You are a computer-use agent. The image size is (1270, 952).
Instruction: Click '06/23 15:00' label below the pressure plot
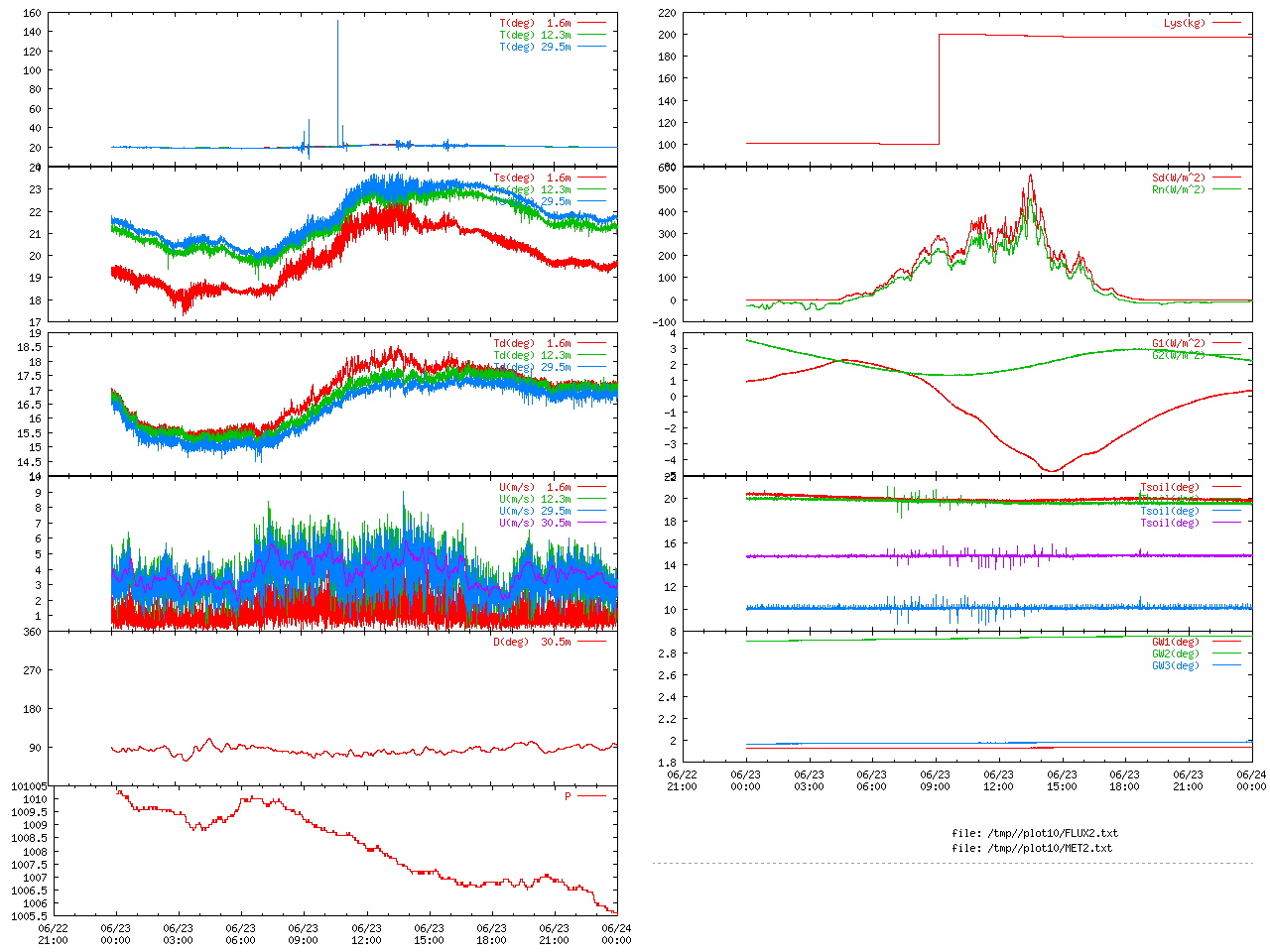click(429, 934)
